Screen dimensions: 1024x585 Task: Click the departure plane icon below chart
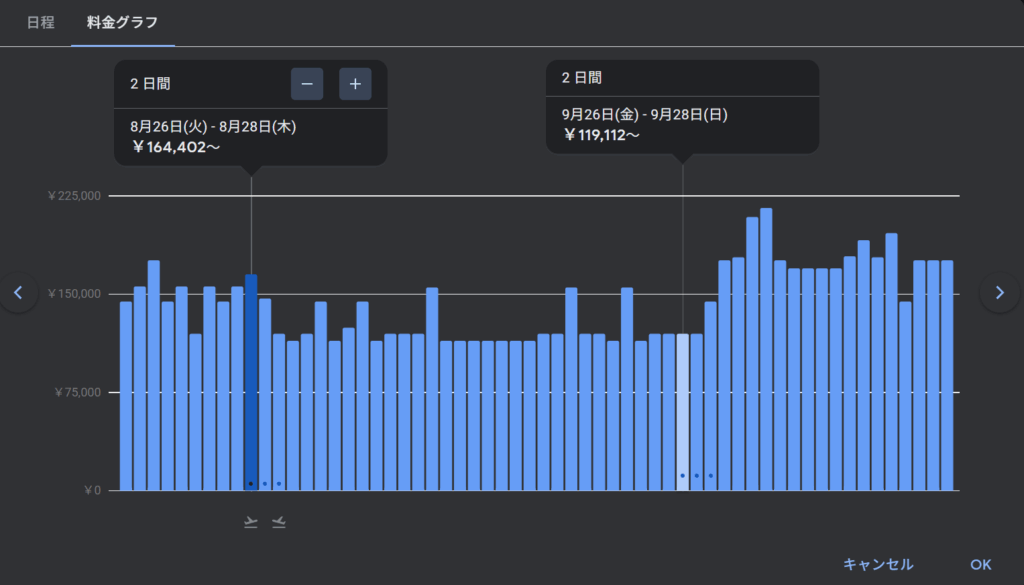[x=251, y=522]
